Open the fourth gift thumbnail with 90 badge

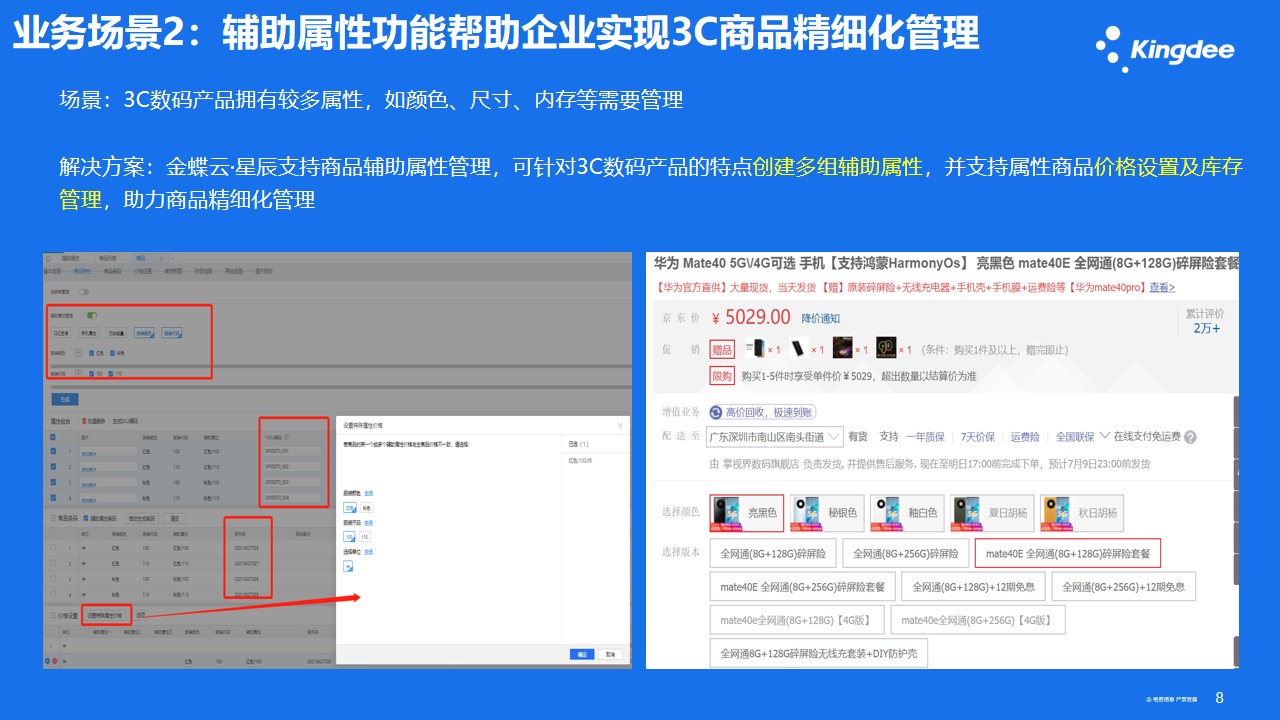pos(886,349)
